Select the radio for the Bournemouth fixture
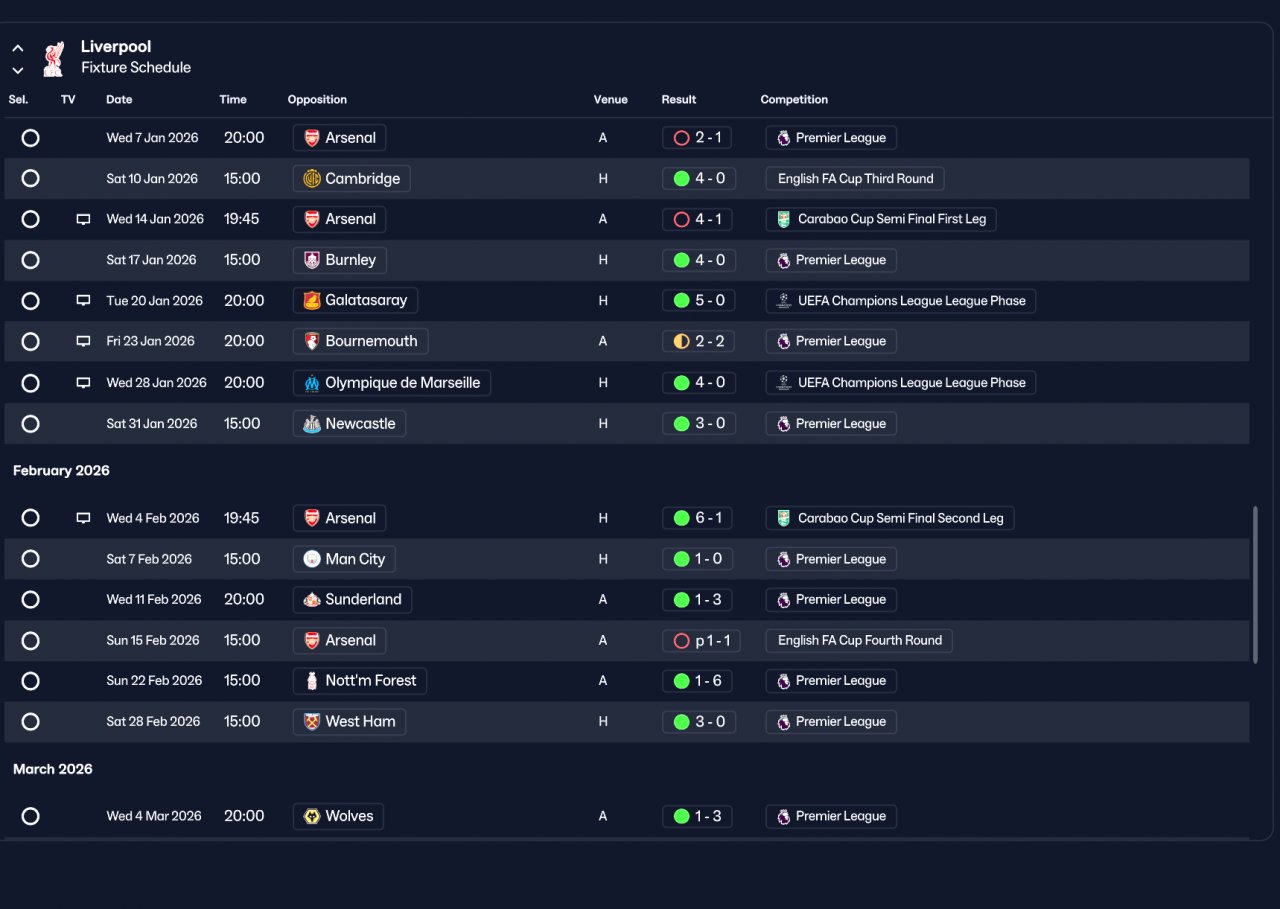Viewport: 1280px width, 909px height. (x=30, y=341)
